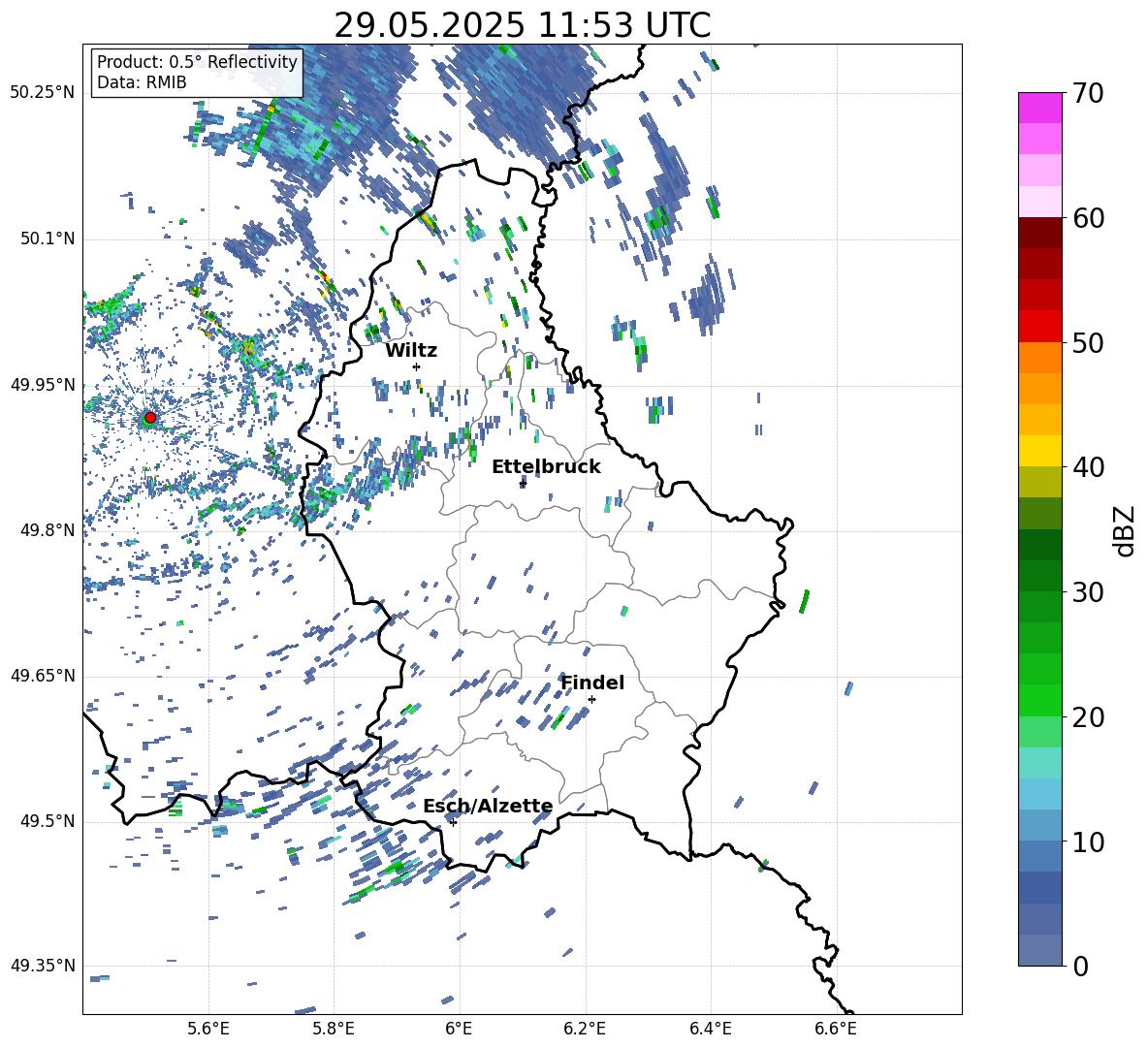Image resolution: width=1148 pixels, height=1048 pixels.
Task: Click the 0 value on the colorbar
Action: click(1080, 967)
